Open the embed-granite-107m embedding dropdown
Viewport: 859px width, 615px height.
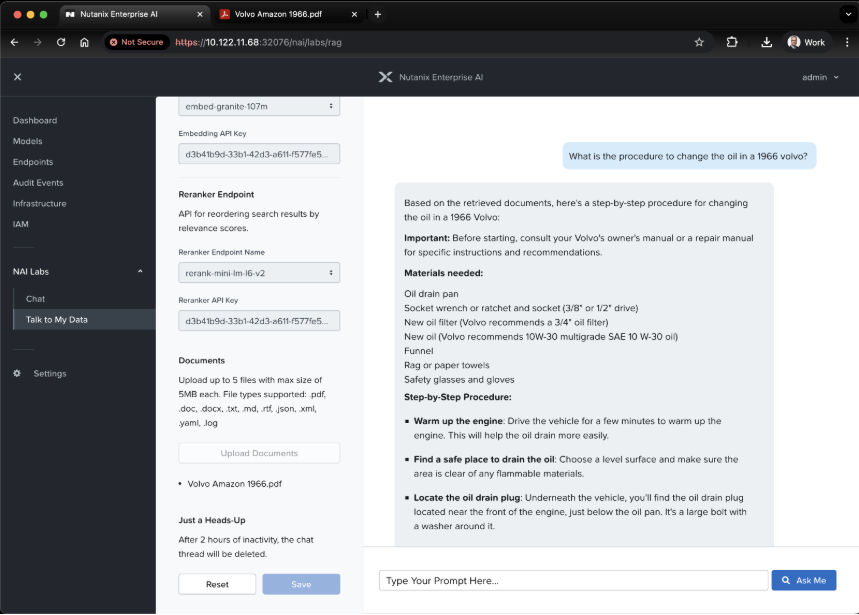259,106
